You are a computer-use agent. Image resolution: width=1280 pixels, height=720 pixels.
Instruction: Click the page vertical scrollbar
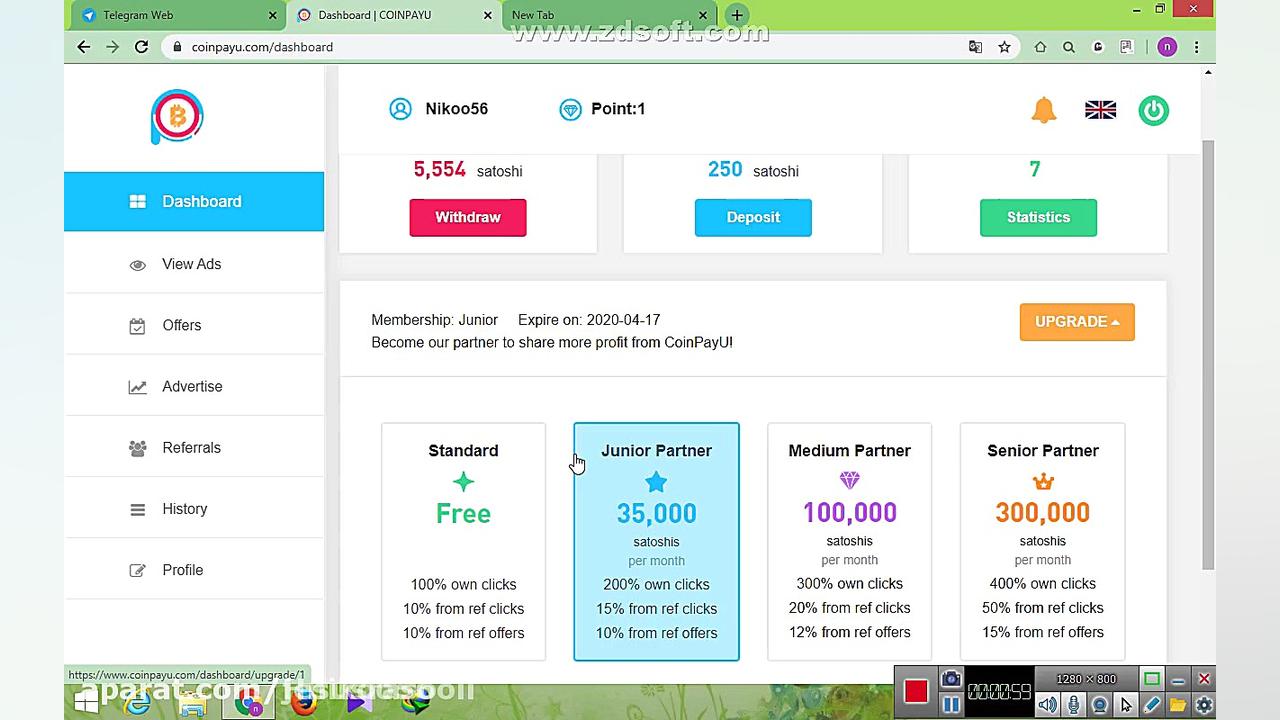click(x=1208, y=355)
